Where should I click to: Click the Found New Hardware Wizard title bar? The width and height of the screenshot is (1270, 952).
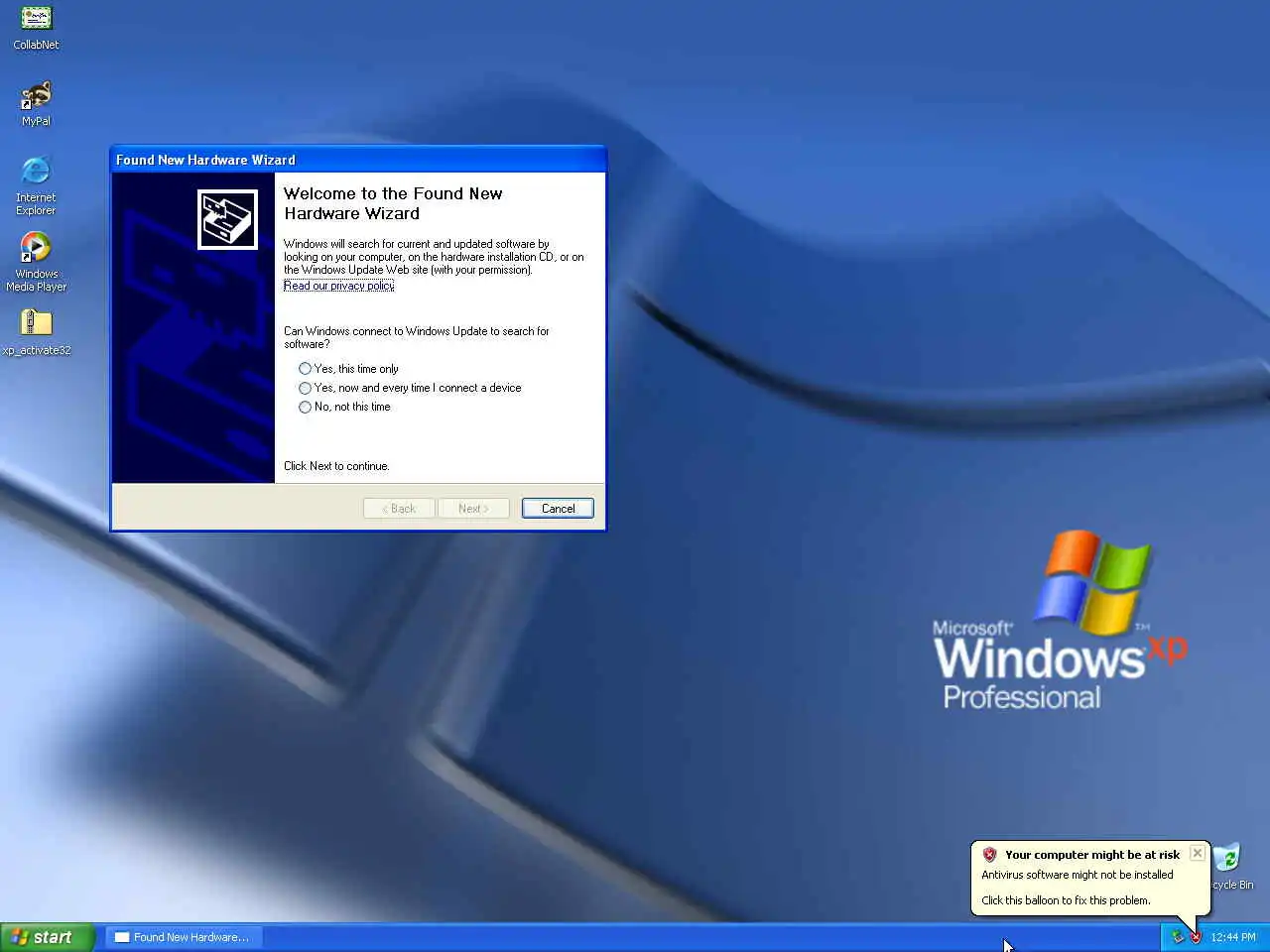point(358,160)
